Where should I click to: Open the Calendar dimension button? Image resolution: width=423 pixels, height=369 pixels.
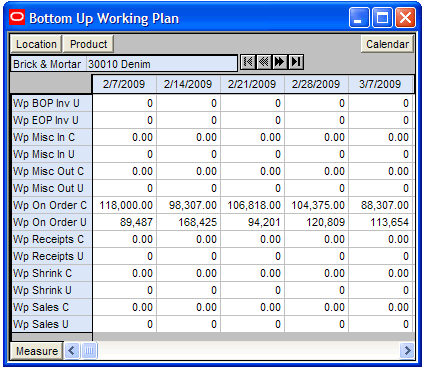tap(387, 44)
